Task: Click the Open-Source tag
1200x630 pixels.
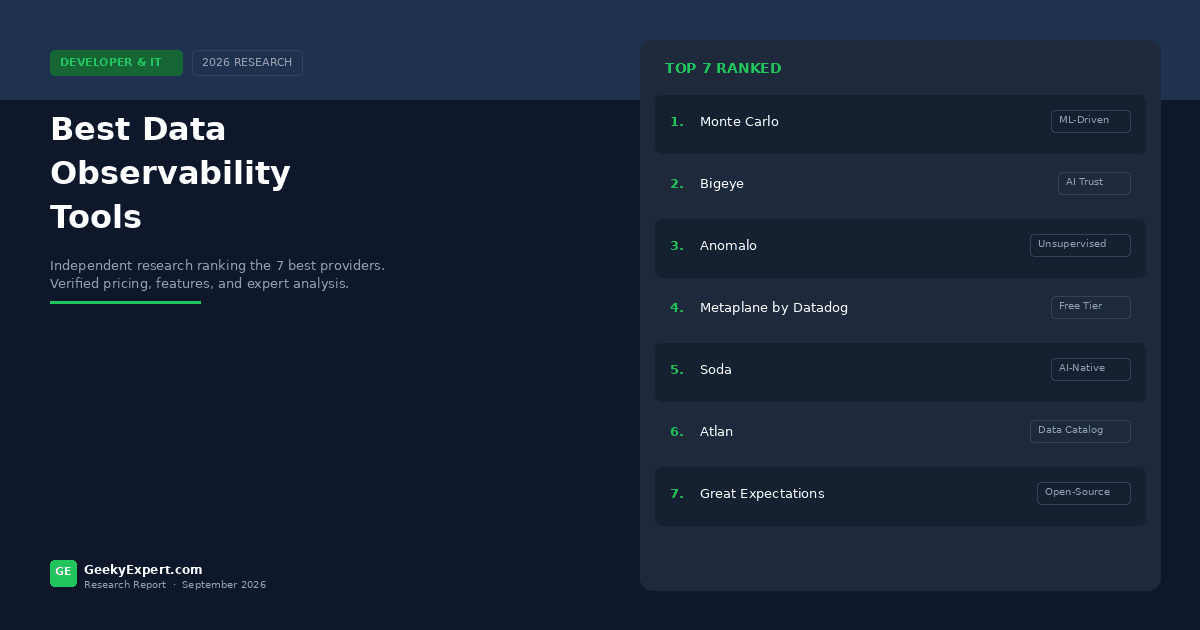Action: click(1084, 493)
